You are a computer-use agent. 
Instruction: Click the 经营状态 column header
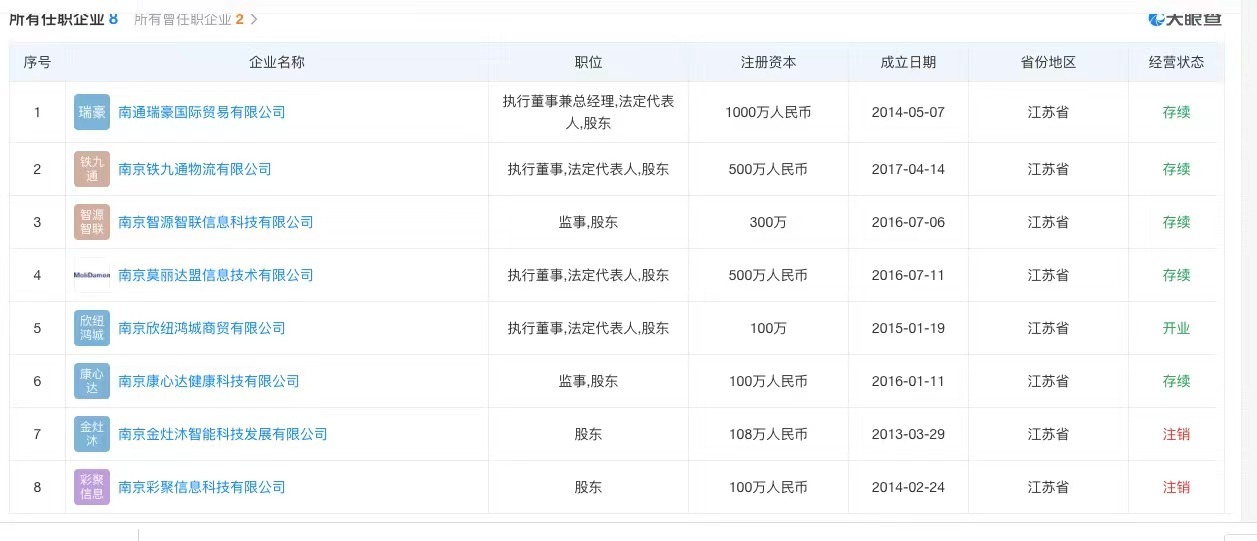pos(1176,62)
